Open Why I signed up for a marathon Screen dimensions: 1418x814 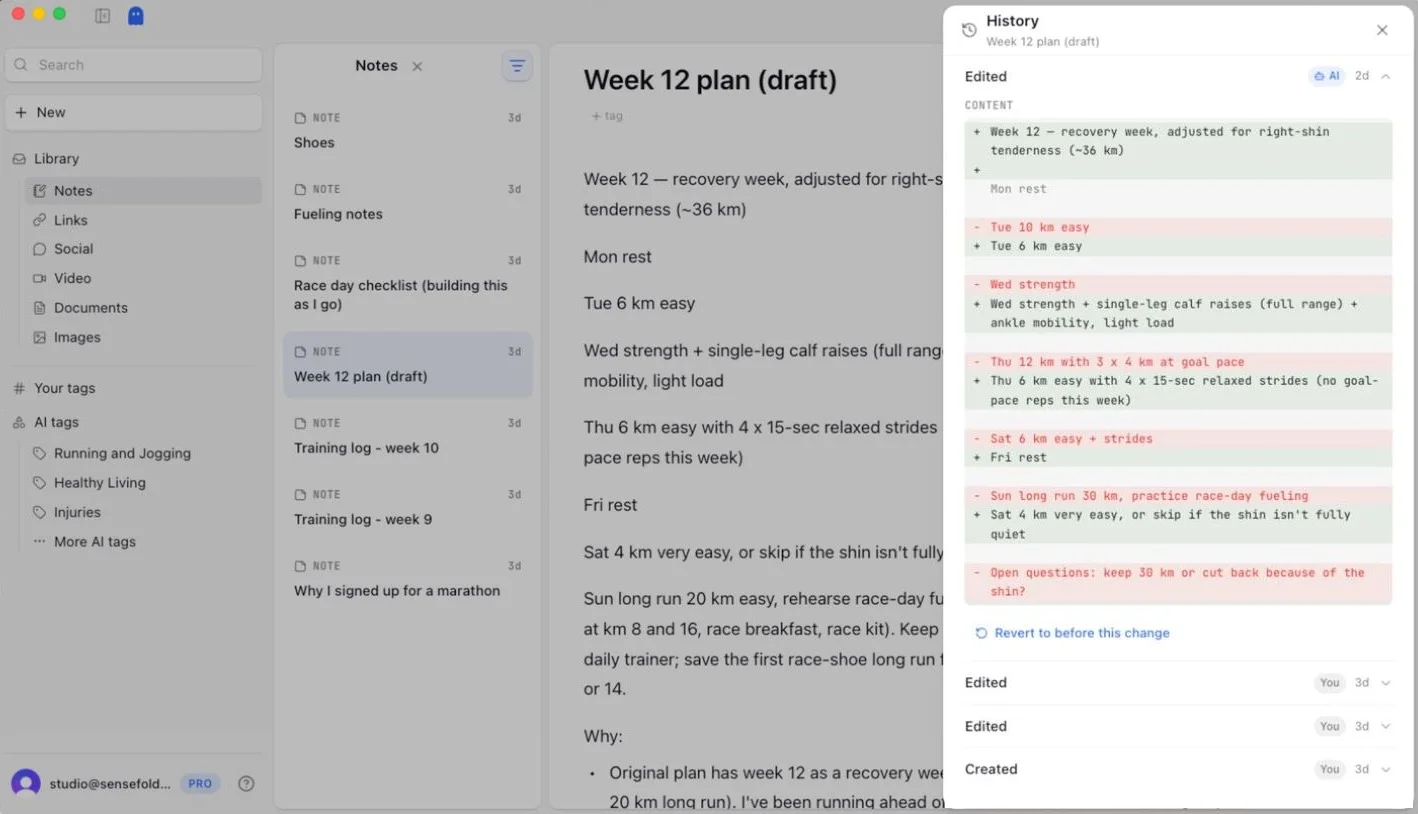[x=408, y=579]
